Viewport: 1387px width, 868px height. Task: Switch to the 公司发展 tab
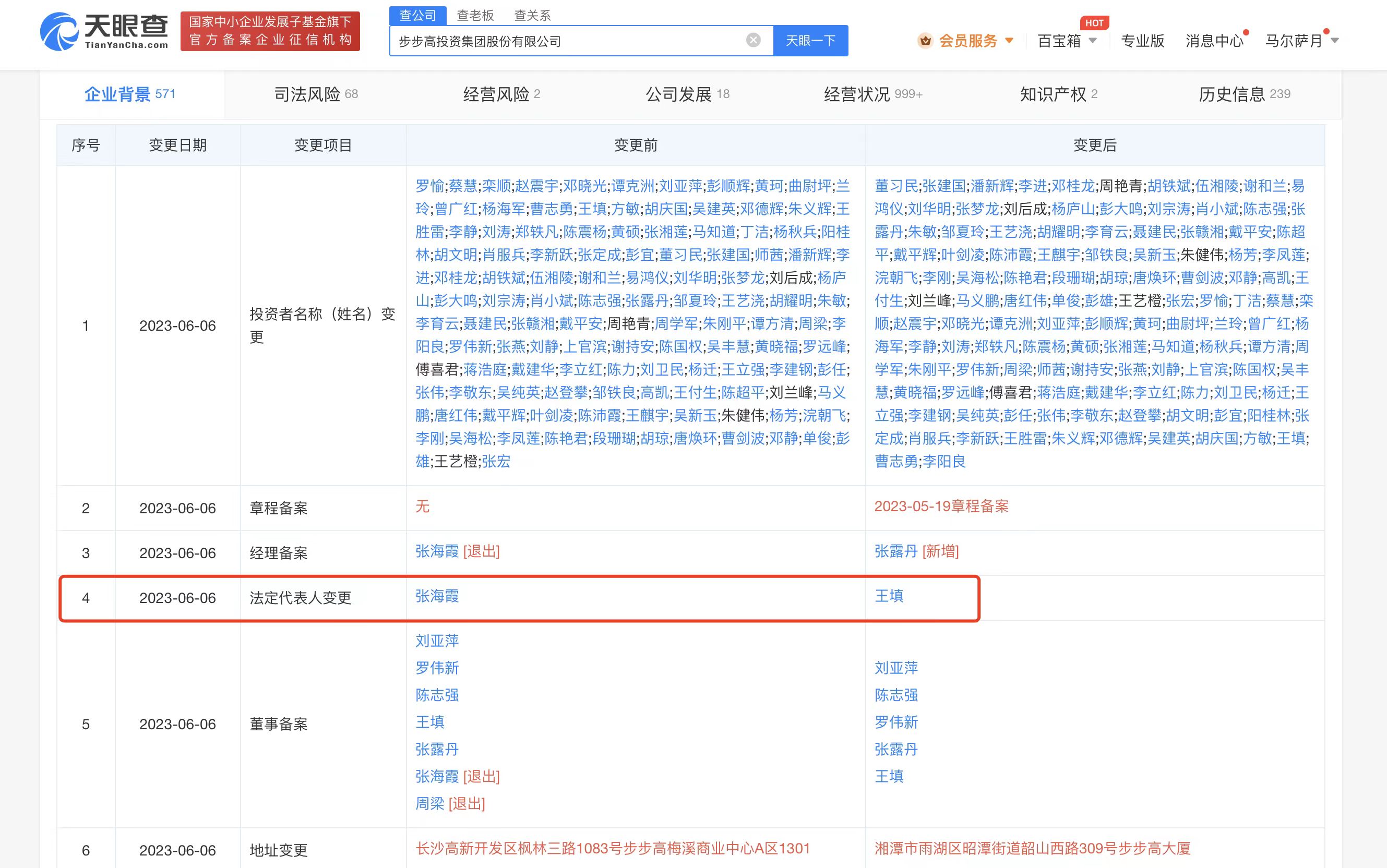click(688, 94)
